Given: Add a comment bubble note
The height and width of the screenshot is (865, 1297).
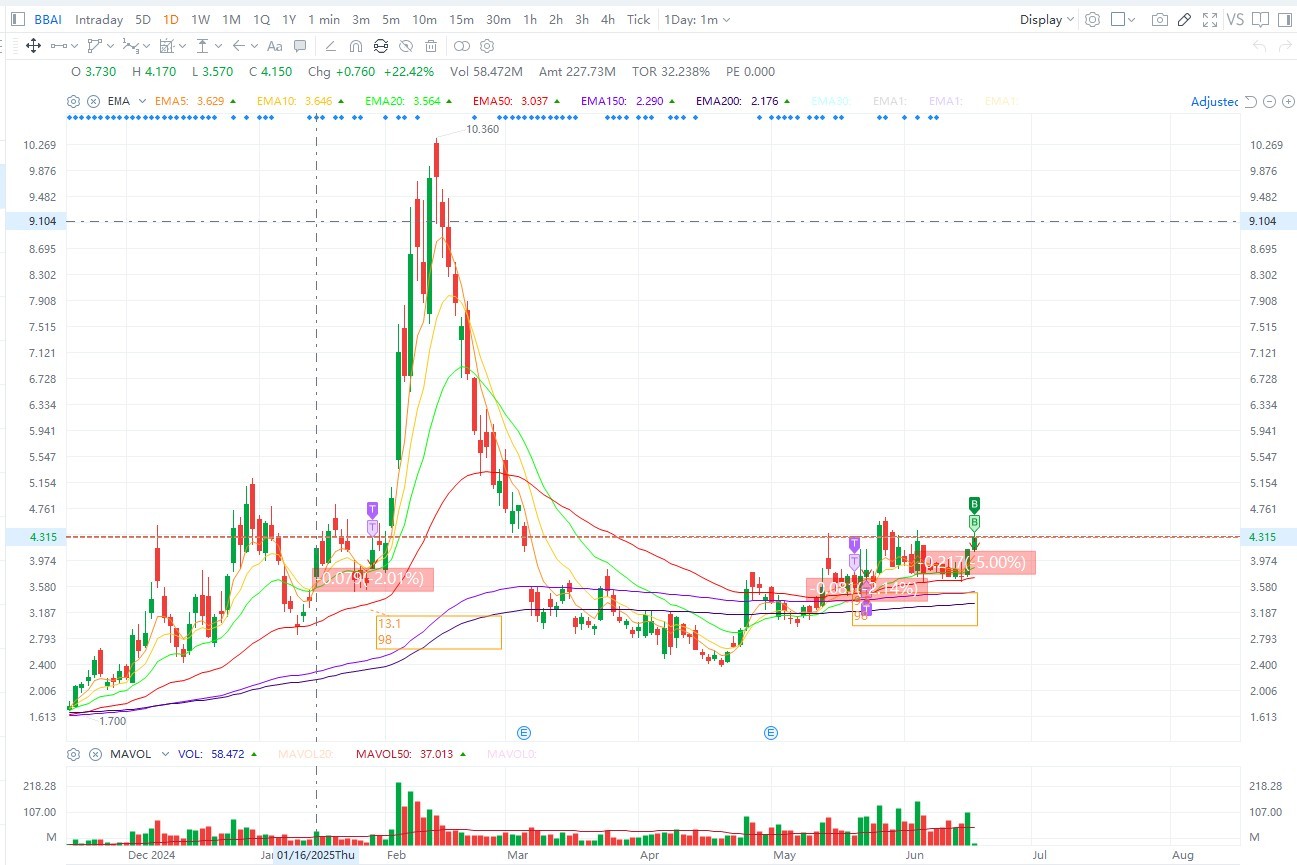Looking at the screenshot, I should point(300,46).
